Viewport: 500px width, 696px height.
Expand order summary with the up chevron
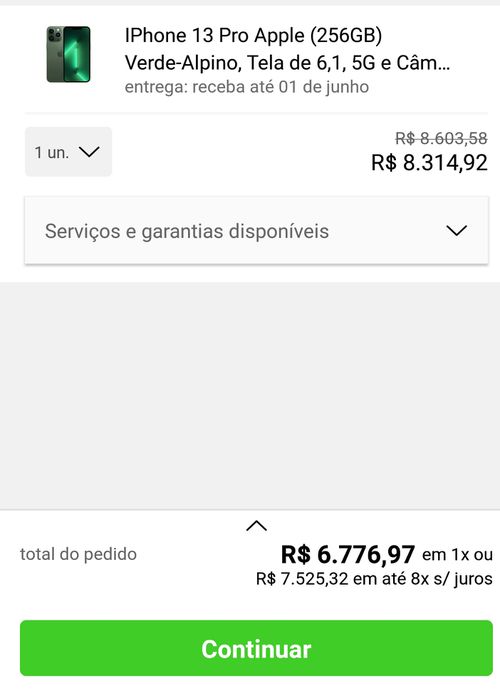coord(256,526)
